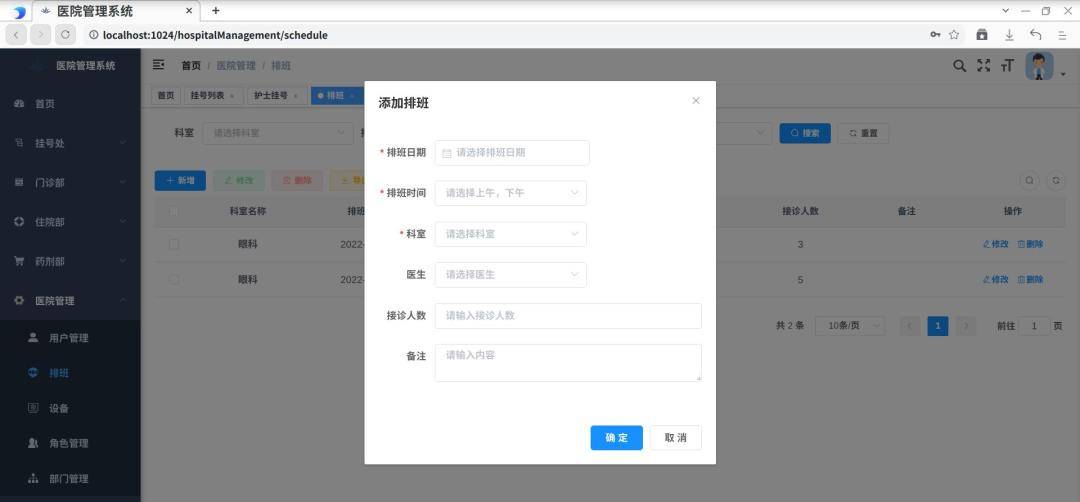Close the 挂号列表 tab
Screen dimensions: 1080x502
coord(232,96)
